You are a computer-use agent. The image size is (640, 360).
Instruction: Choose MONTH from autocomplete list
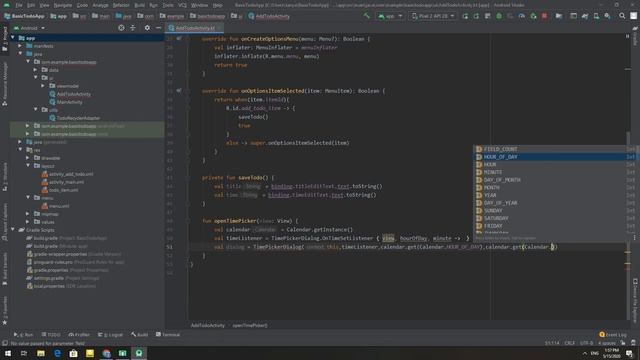555,187
